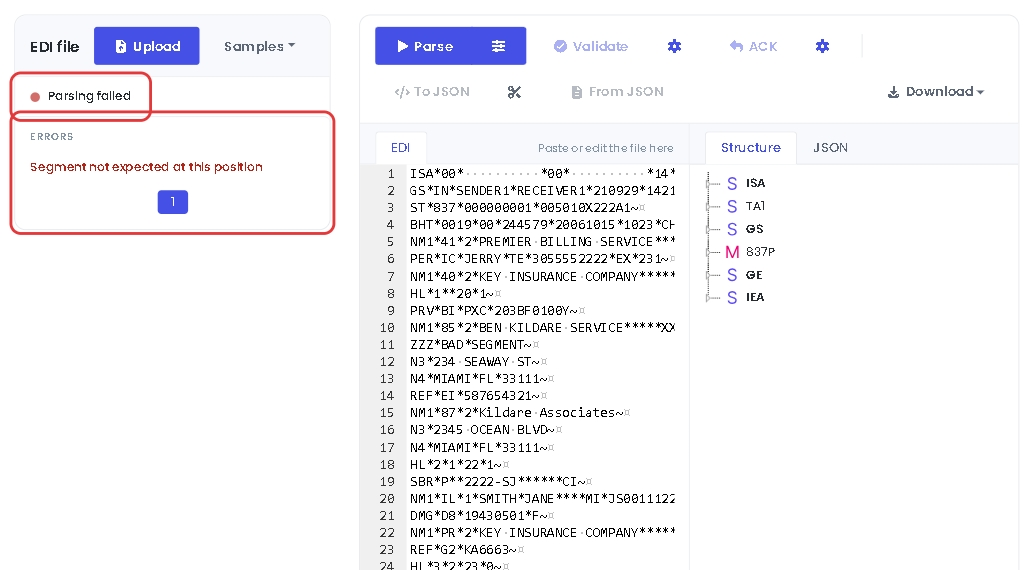Click the S icon beside GE
This screenshot has height=570, width=1034.
point(732,275)
